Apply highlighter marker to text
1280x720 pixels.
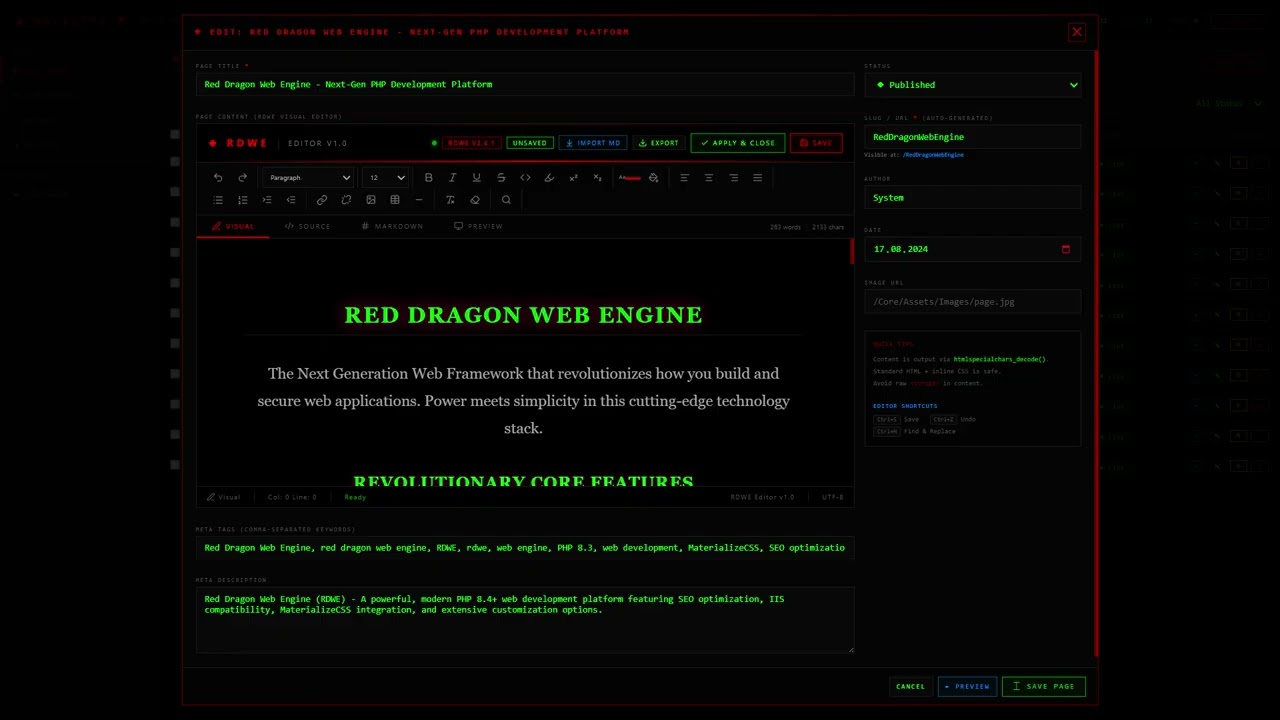pyautogui.click(x=549, y=178)
